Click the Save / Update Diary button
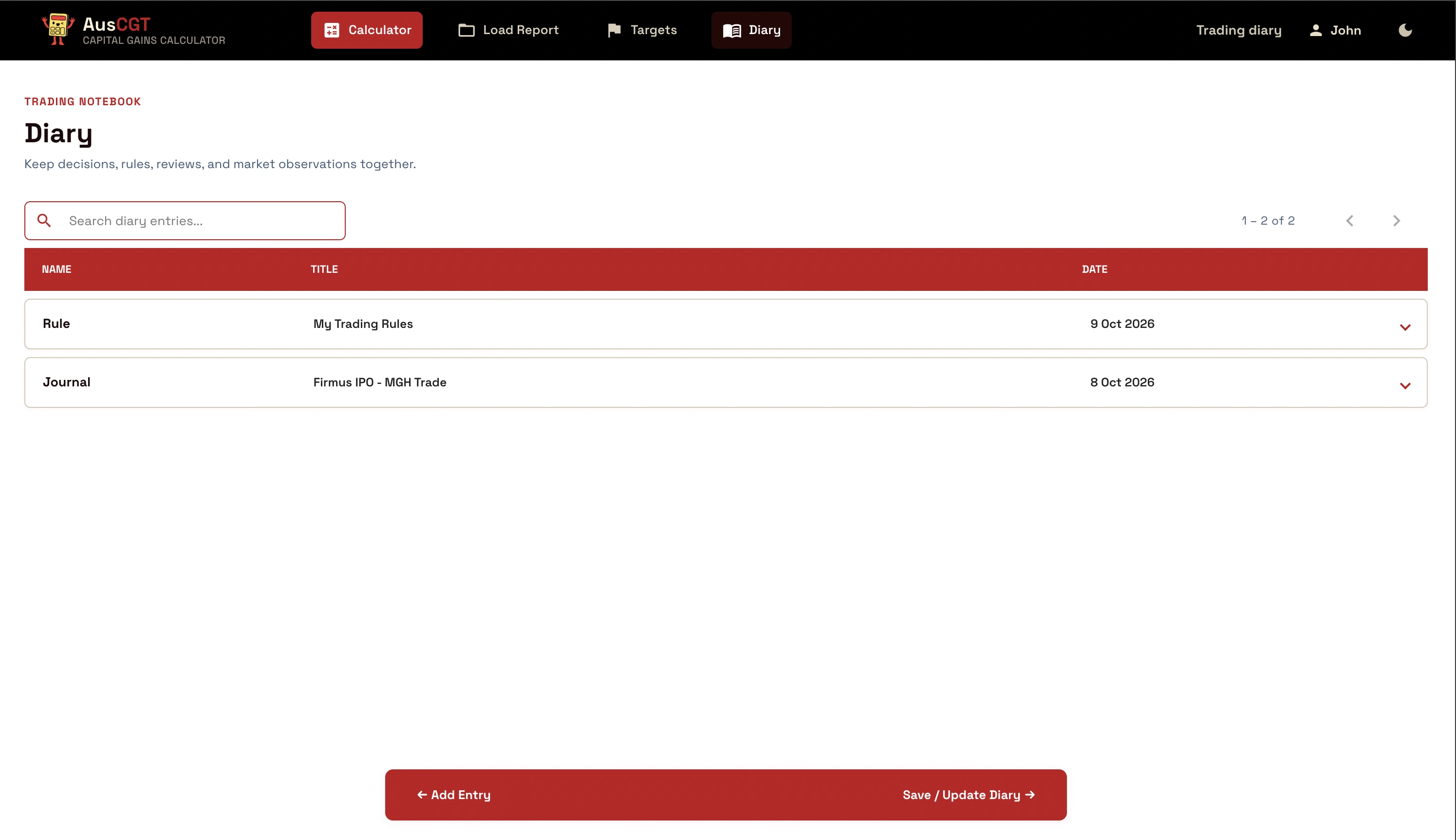 pos(969,794)
